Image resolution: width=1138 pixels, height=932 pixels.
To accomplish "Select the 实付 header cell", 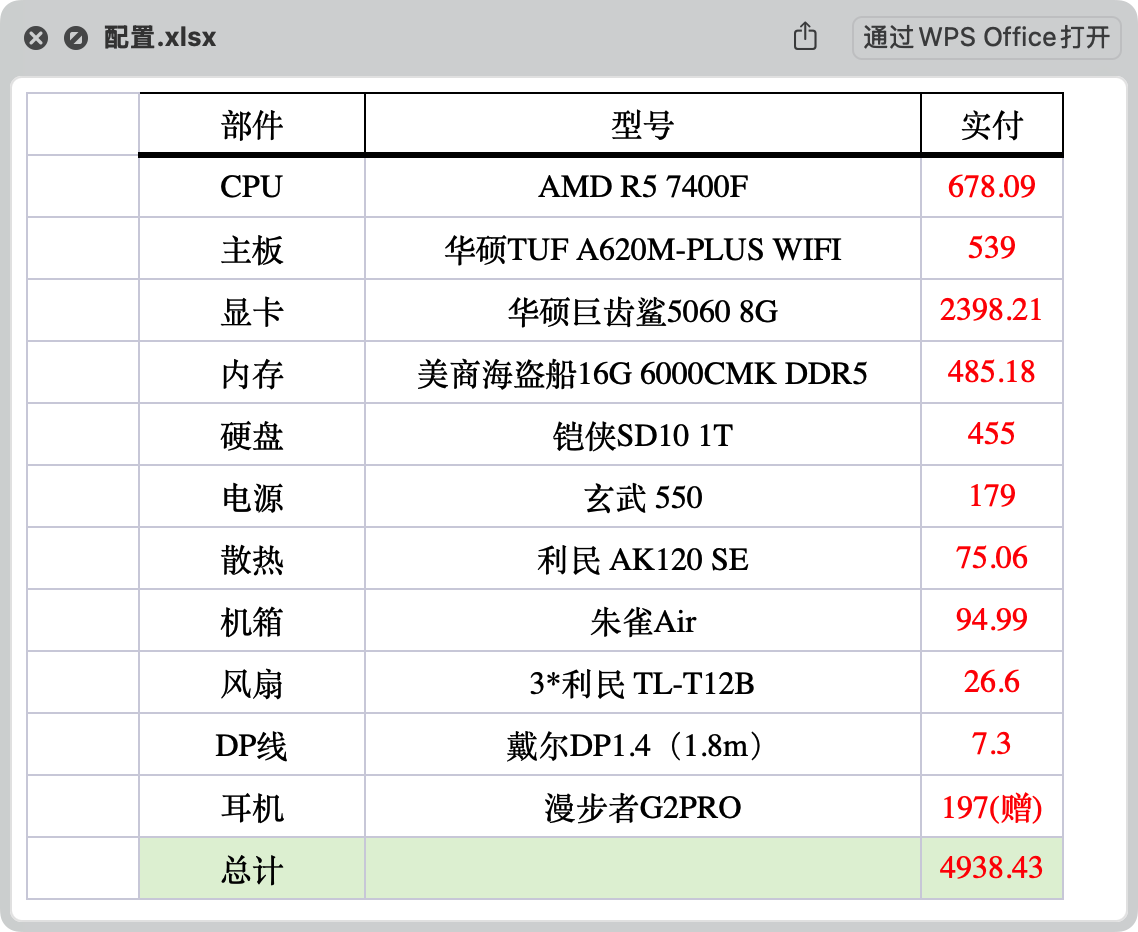I will point(991,124).
